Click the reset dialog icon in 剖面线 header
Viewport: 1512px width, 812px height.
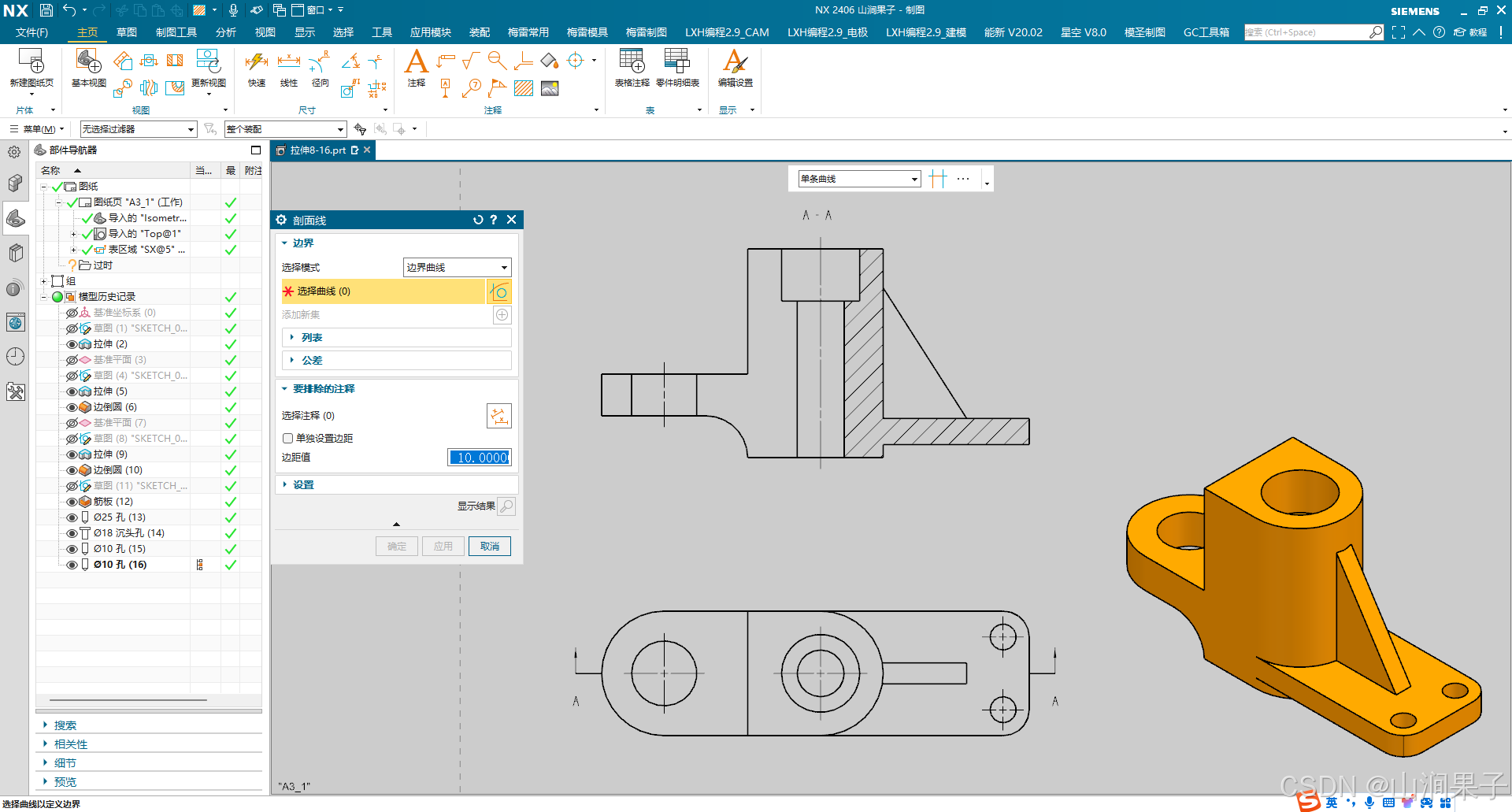[478, 220]
